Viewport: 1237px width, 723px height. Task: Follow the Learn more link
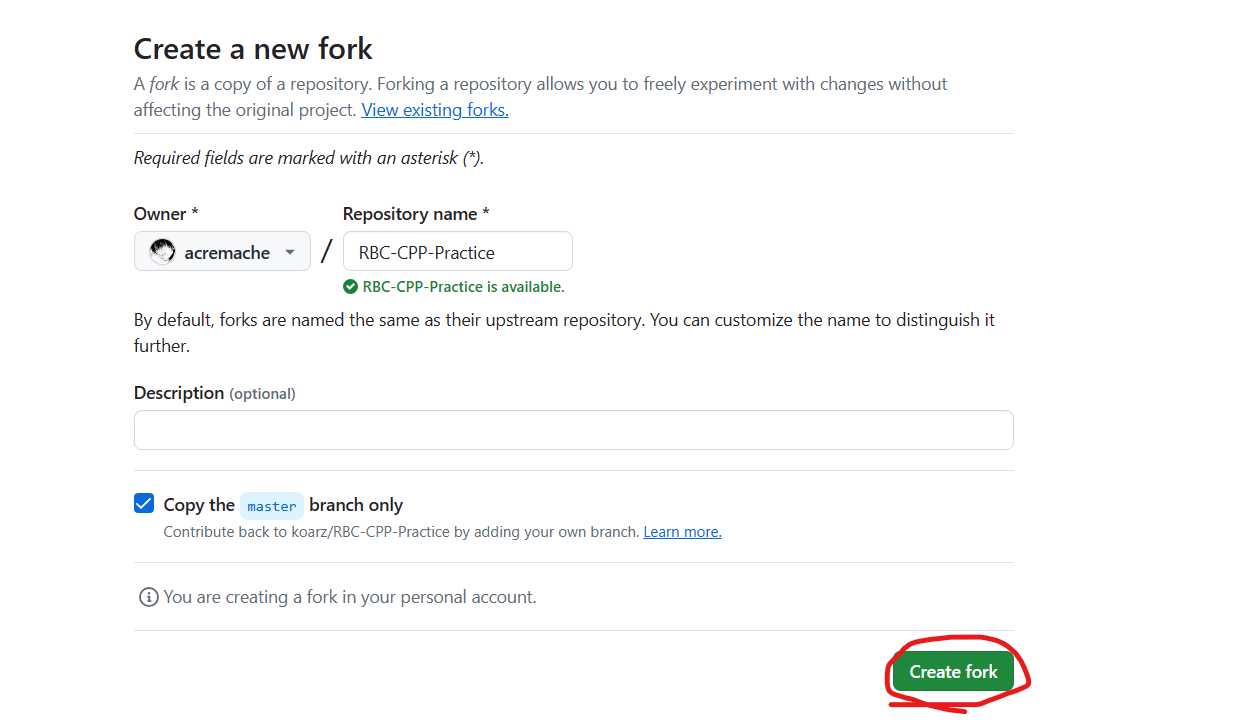coord(682,532)
